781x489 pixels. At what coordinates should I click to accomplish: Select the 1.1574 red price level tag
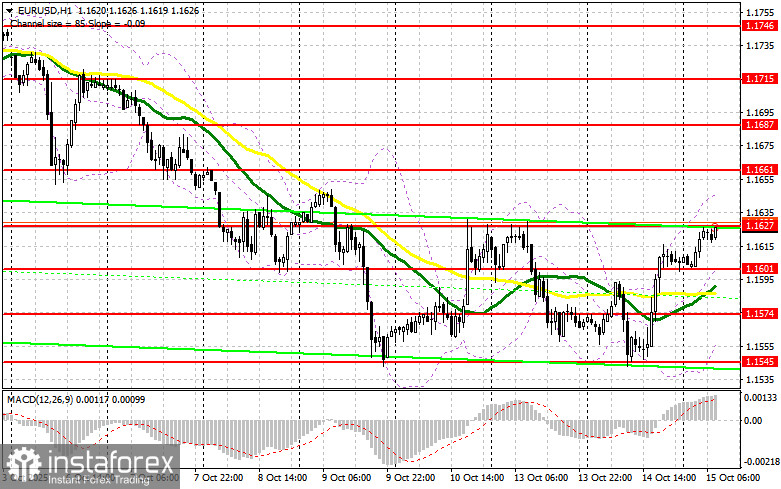point(760,314)
